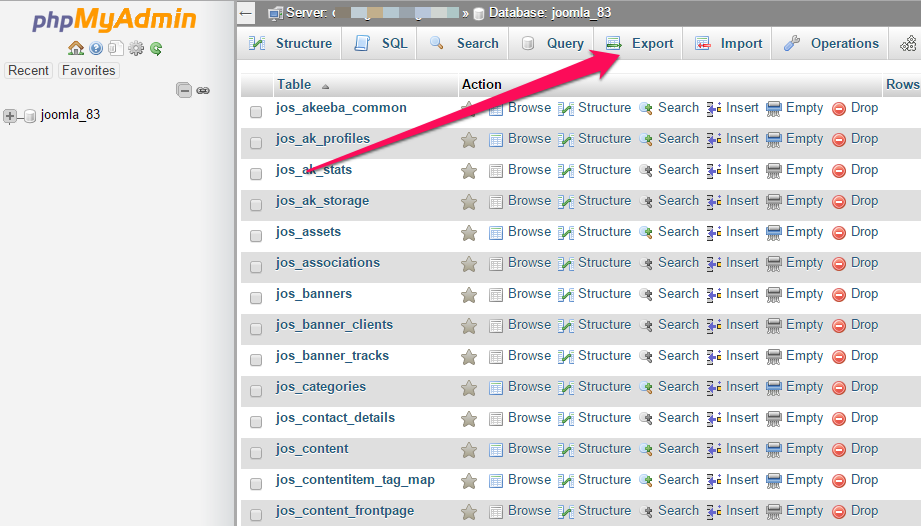
Task: Click Empty link for jos_associations
Action: pos(804,262)
